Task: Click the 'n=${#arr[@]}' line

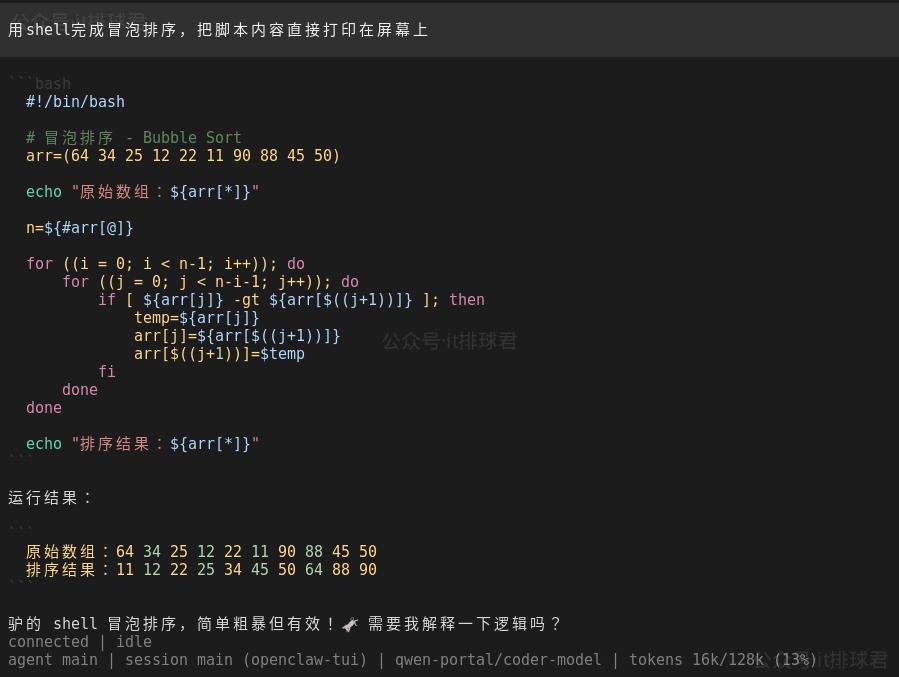Action: pos(79,228)
